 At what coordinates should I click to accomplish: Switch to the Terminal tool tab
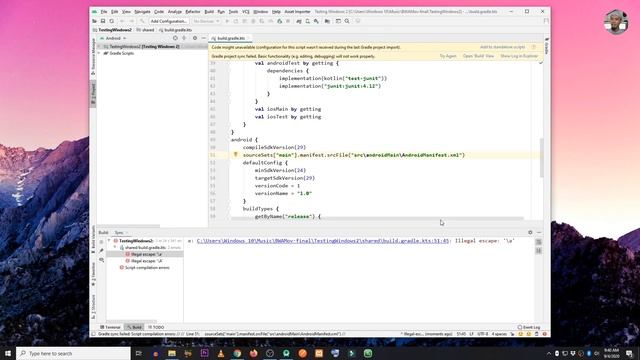click(x=110, y=327)
